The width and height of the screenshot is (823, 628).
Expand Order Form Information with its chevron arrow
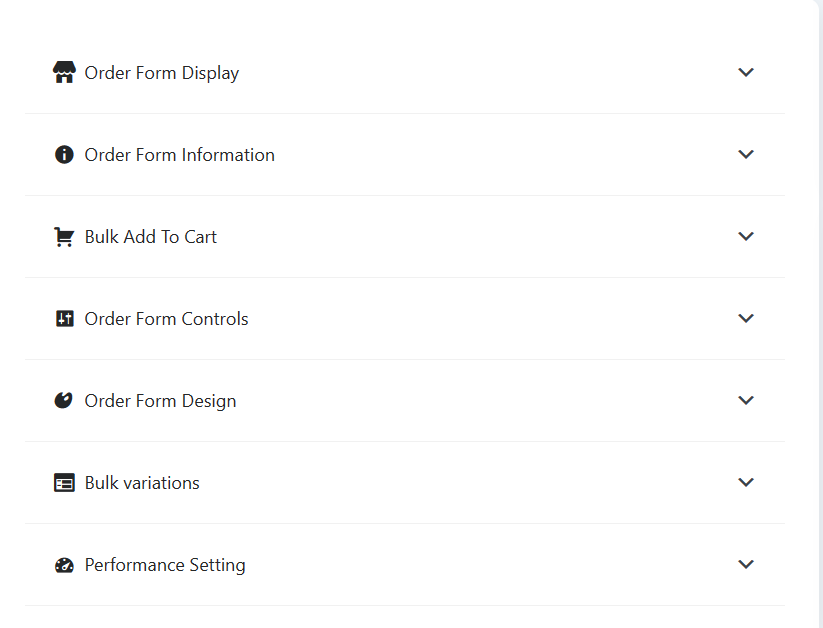coord(746,154)
